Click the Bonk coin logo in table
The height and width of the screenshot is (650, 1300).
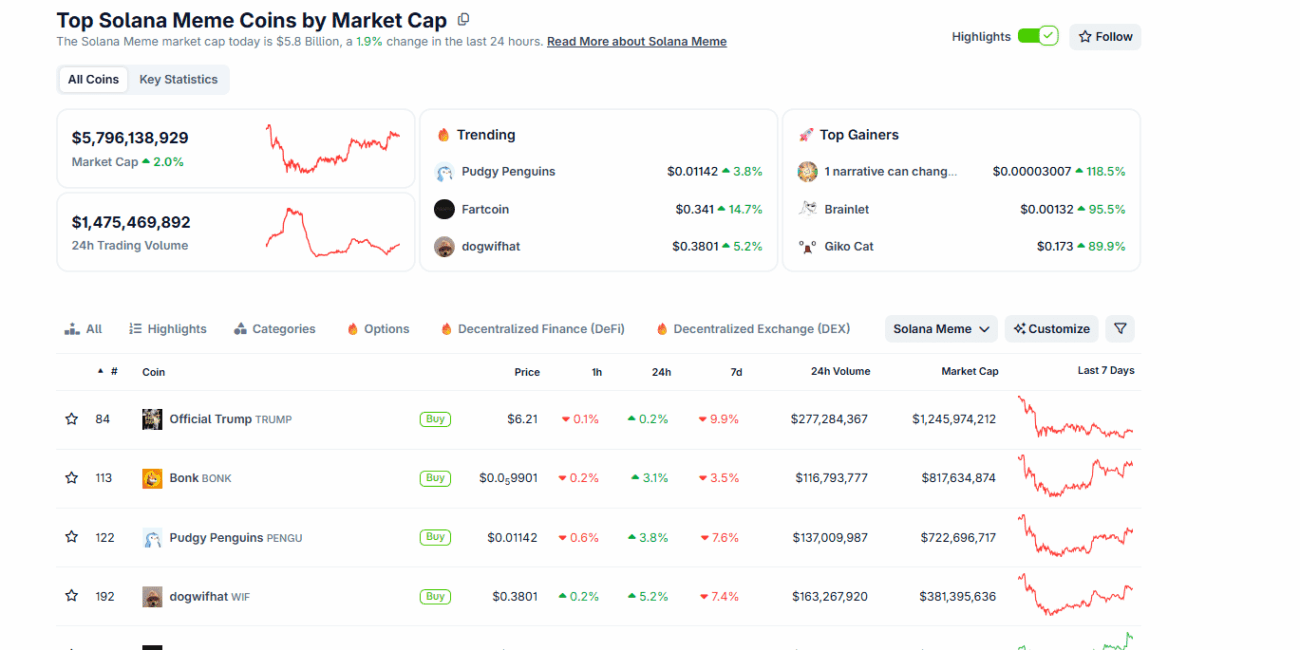click(x=152, y=478)
